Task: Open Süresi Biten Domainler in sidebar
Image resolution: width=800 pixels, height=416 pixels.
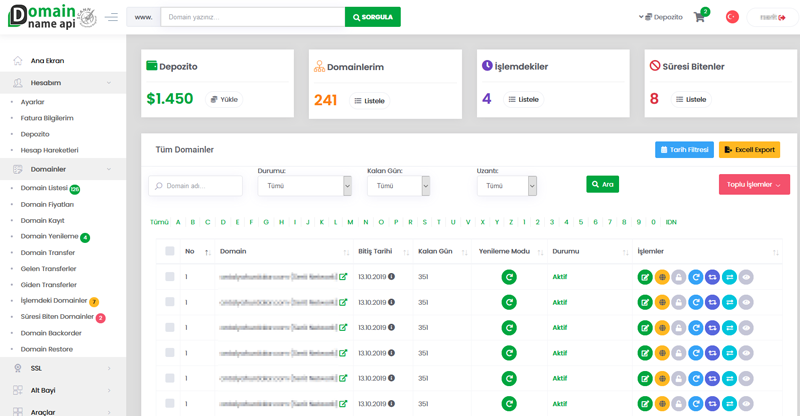Action: pyautogui.click(x=57, y=316)
